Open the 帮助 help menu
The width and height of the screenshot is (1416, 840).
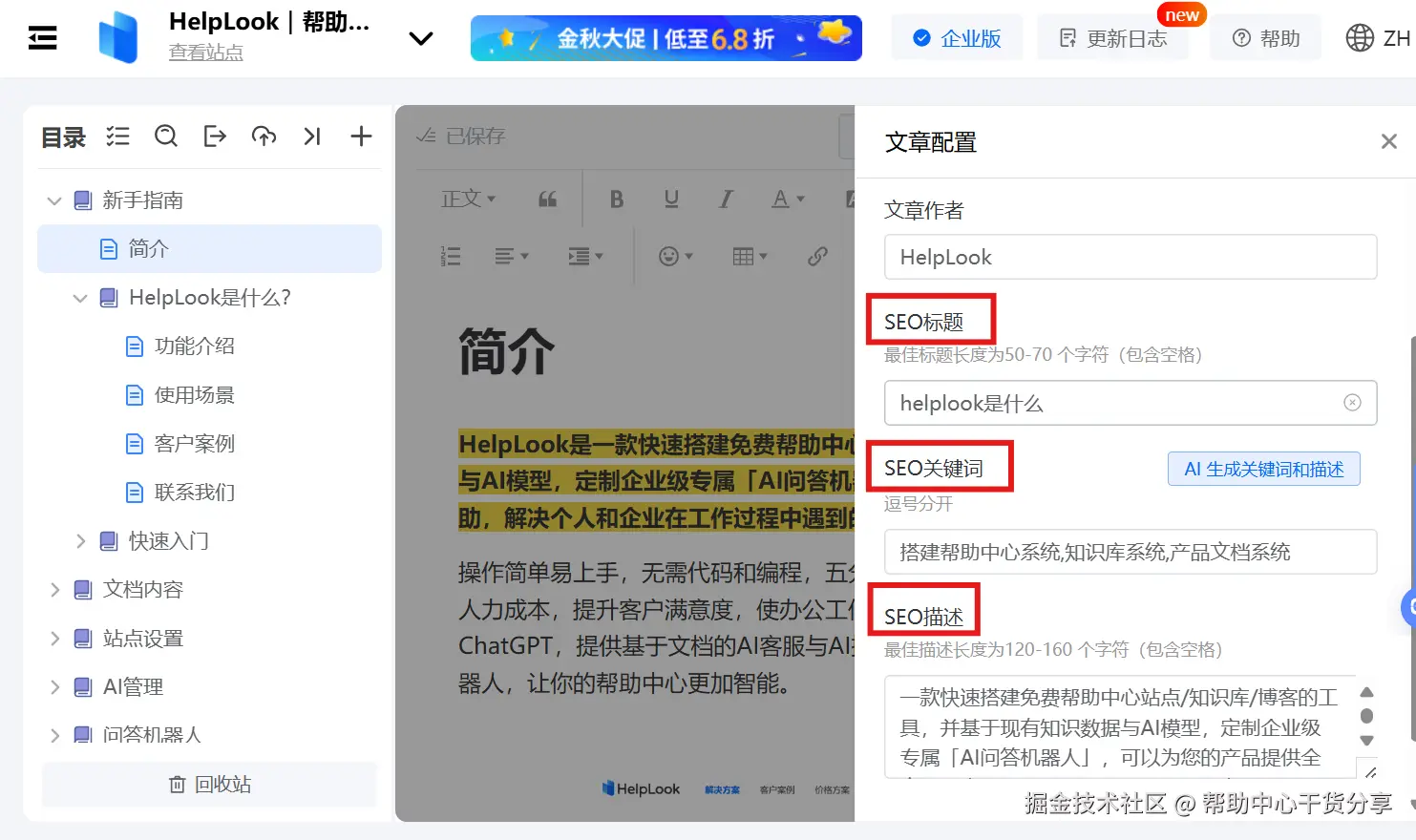(x=1266, y=38)
